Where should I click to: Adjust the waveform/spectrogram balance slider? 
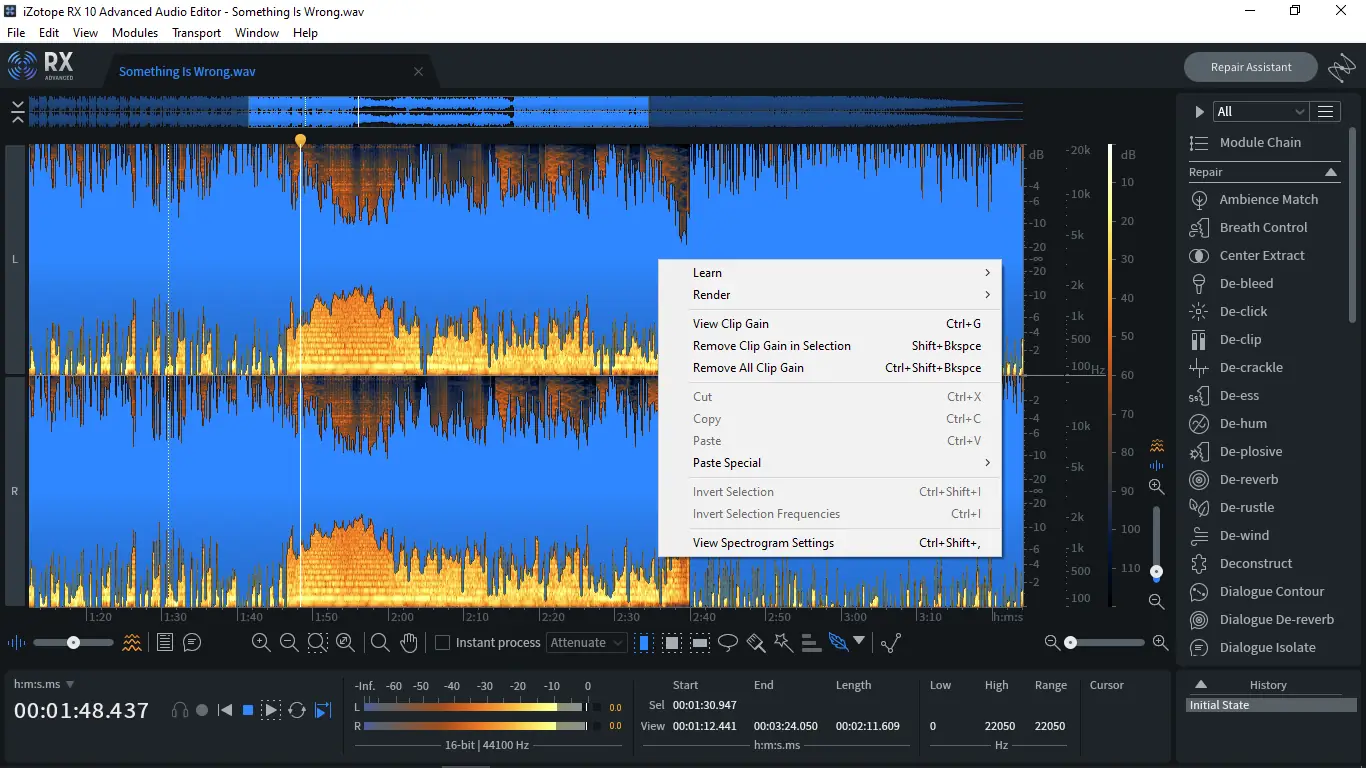(x=73, y=643)
